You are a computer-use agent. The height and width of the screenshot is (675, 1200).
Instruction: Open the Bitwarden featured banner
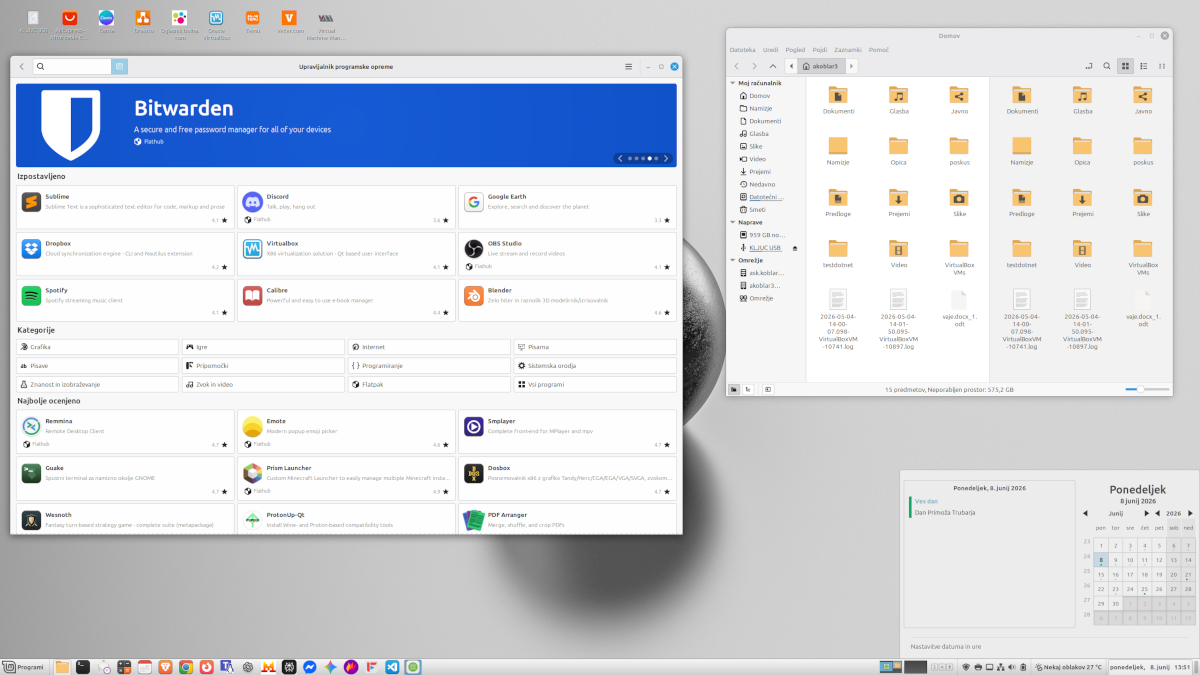click(346, 125)
